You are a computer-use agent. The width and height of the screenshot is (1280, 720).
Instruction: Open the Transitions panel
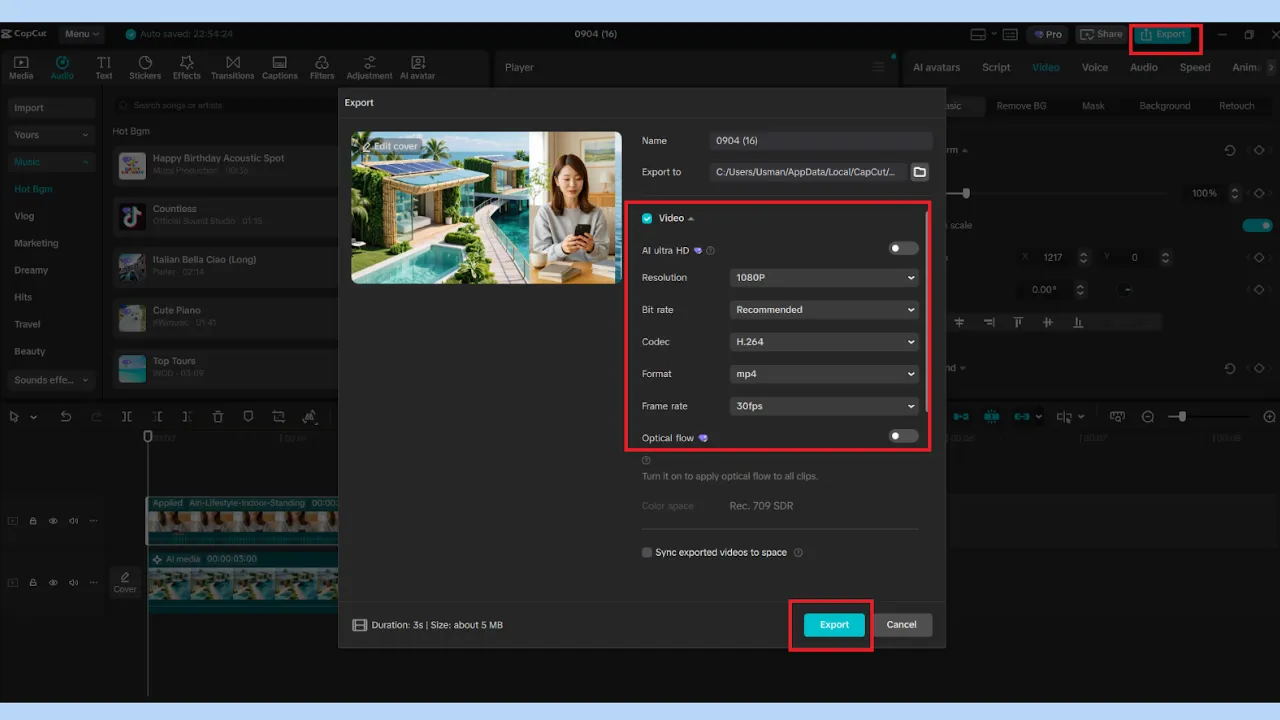click(232, 67)
